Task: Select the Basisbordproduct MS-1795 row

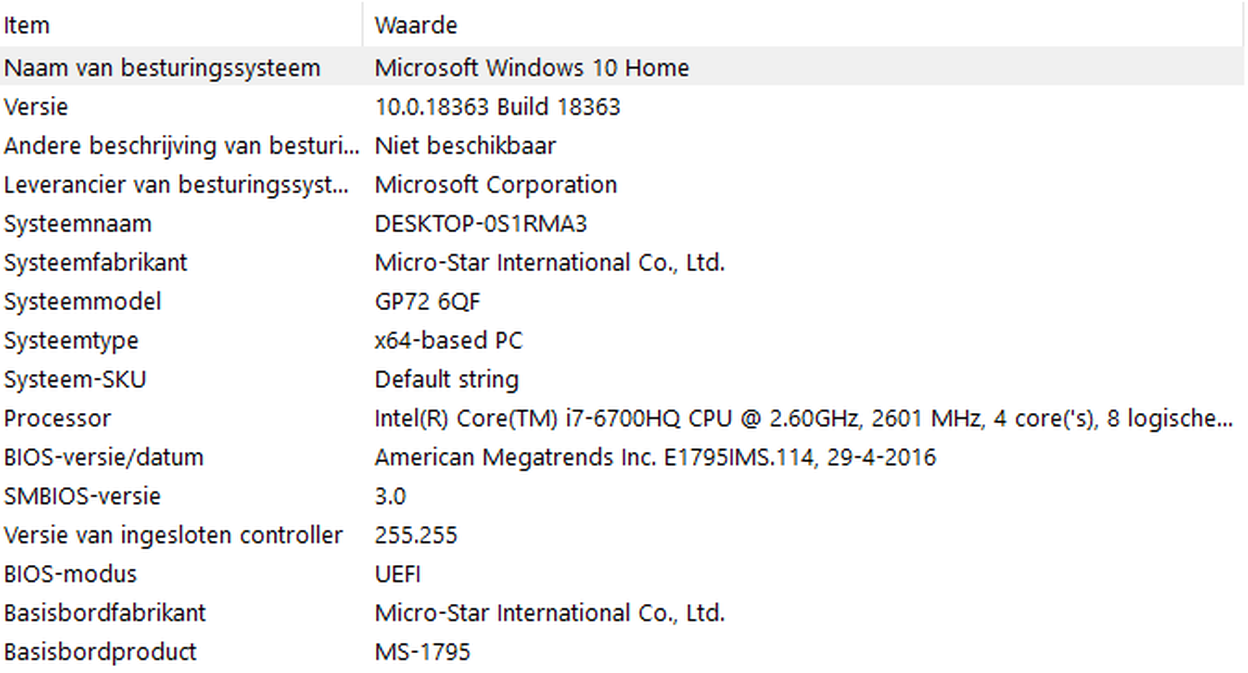Action: [x=622, y=652]
